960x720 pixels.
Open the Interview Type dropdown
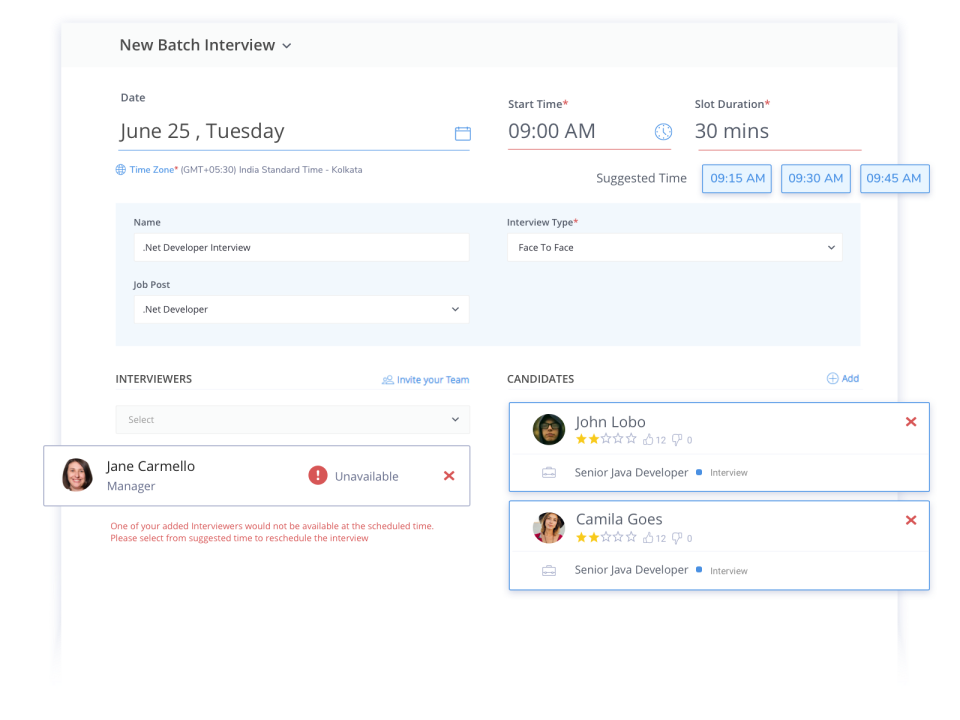click(674, 247)
